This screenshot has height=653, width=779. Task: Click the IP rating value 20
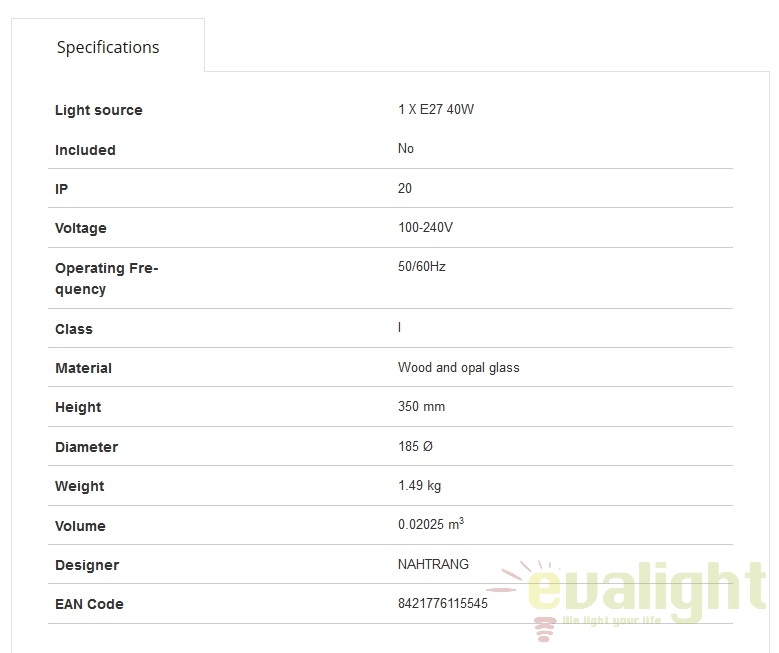coord(404,188)
